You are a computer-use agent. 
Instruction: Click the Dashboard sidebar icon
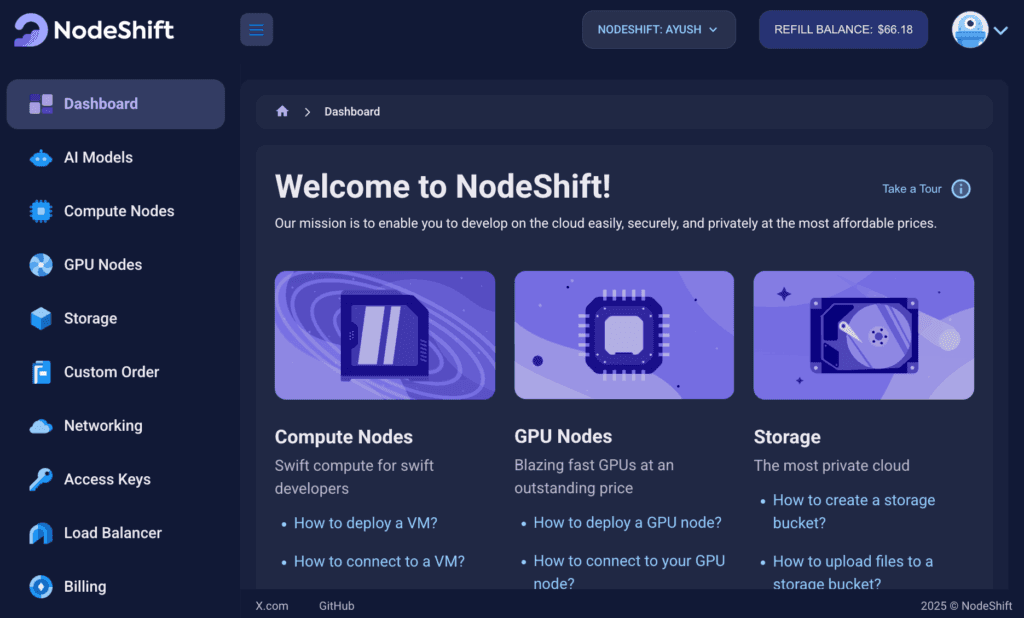tap(41, 104)
